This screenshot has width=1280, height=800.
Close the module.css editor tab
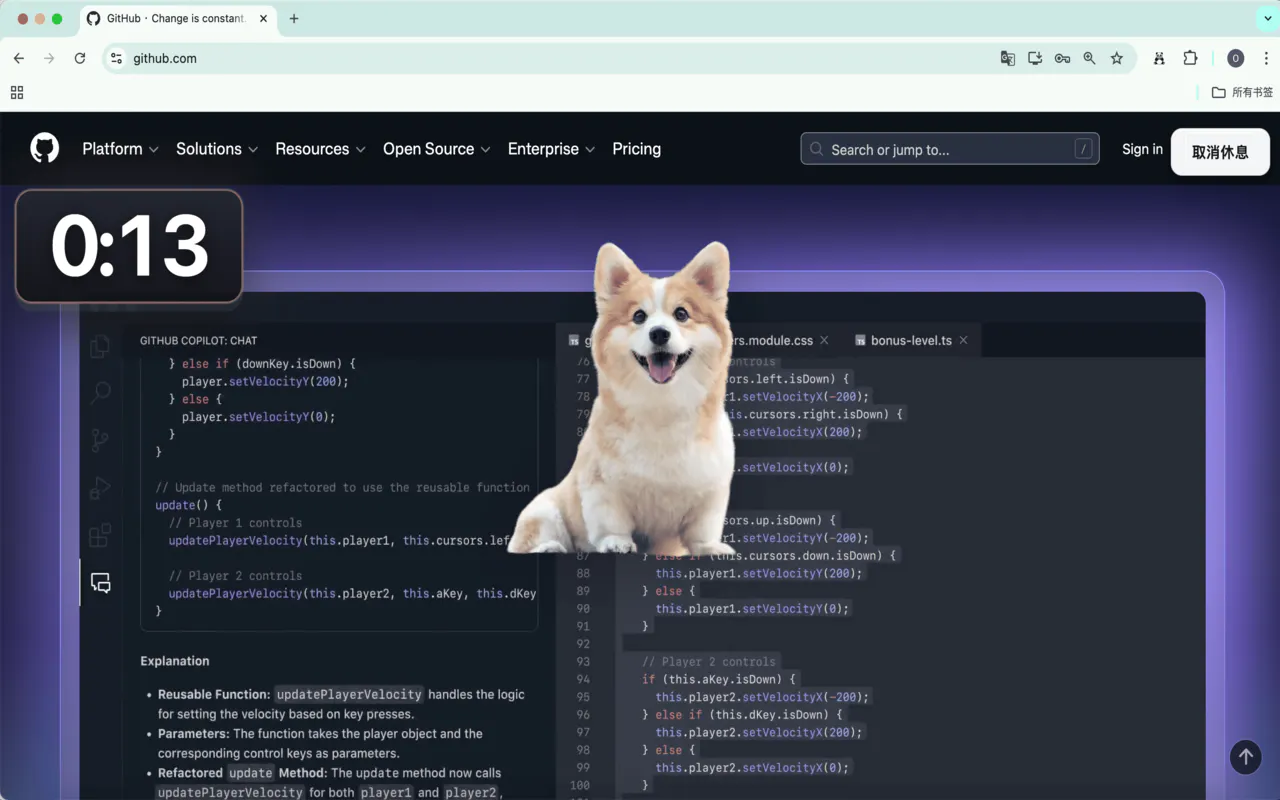pyautogui.click(x=824, y=340)
